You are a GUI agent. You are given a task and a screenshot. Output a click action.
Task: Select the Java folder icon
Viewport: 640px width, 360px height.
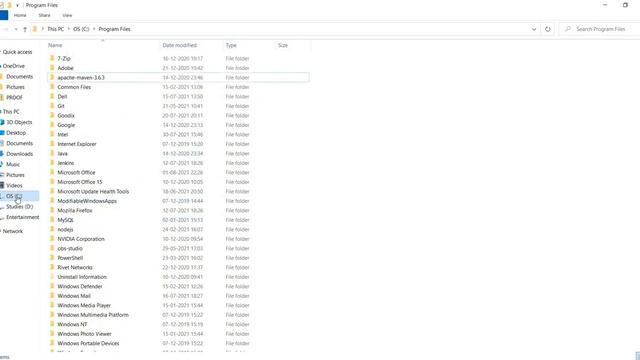pos(52,153)
